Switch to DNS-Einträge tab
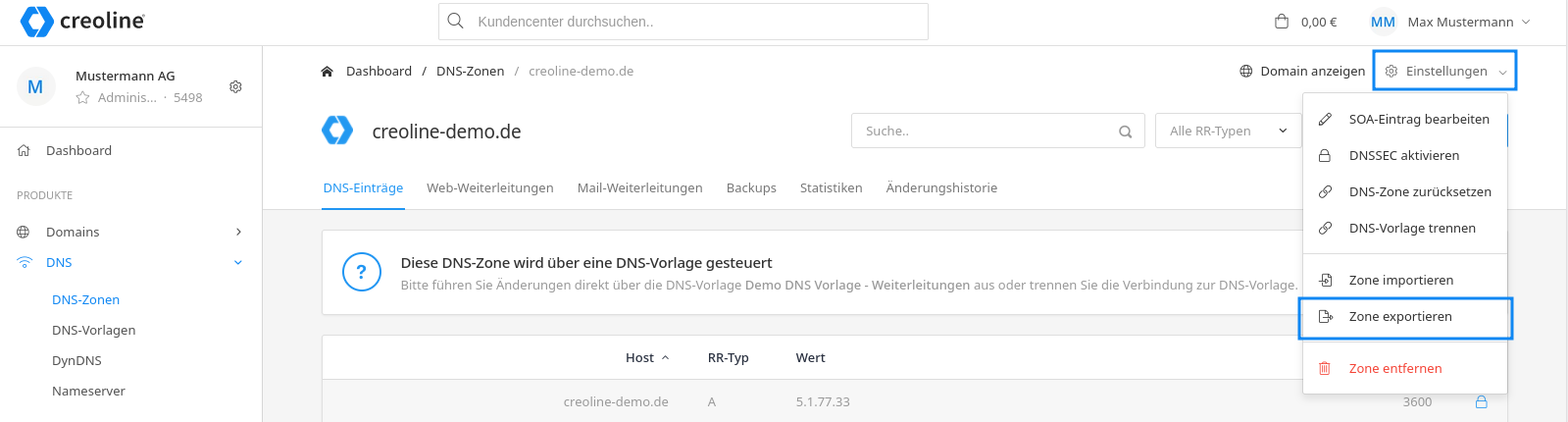1568x422 pixels. pyautogui.click(x=363, y=187)
